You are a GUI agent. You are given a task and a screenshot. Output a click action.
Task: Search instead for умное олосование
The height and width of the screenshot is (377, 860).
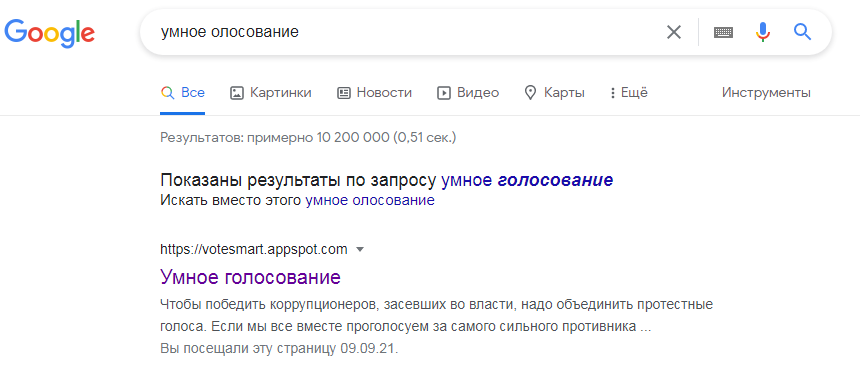[x=370, y=200]
